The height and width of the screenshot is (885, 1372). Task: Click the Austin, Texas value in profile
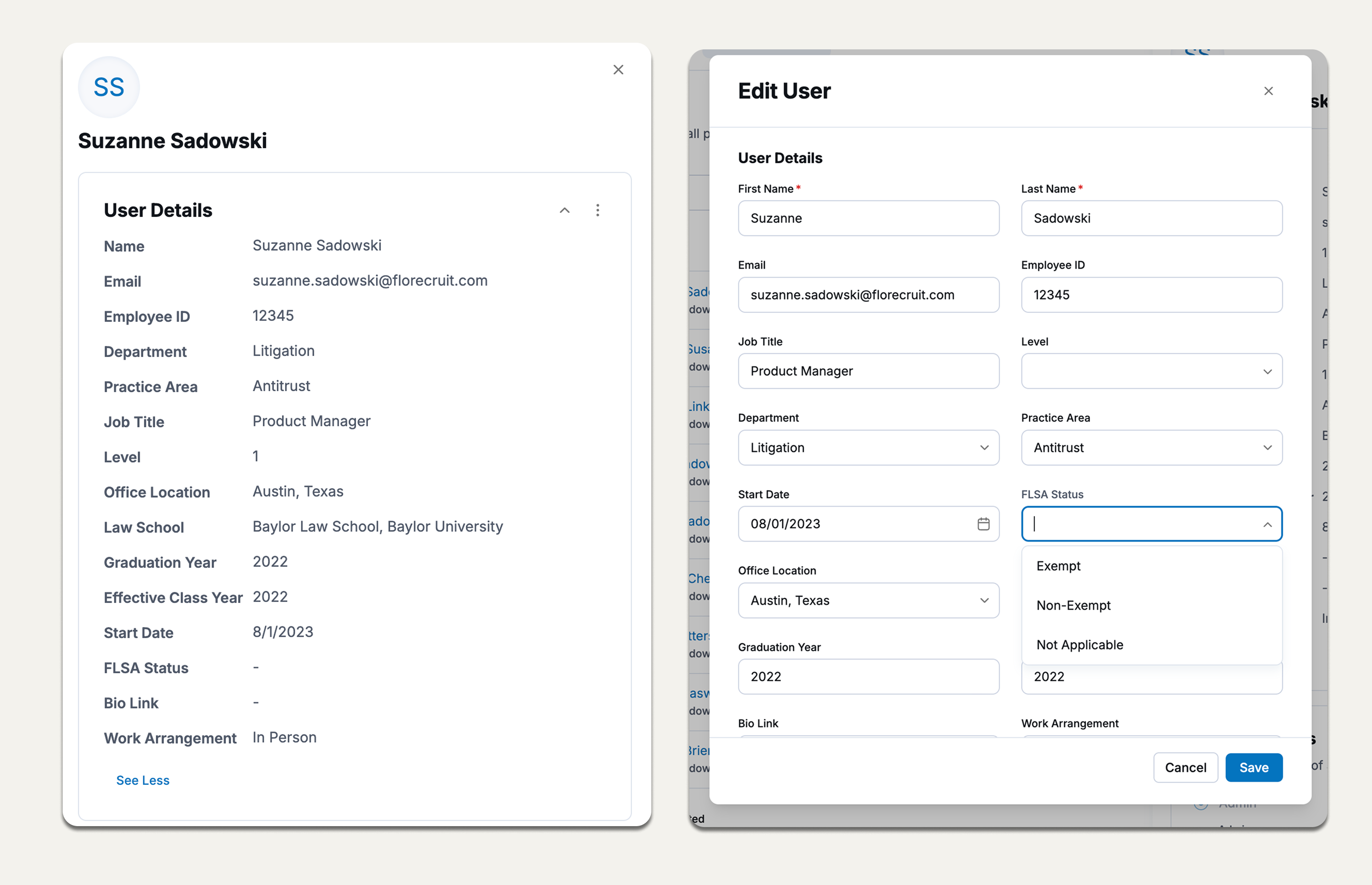(298, 491)
